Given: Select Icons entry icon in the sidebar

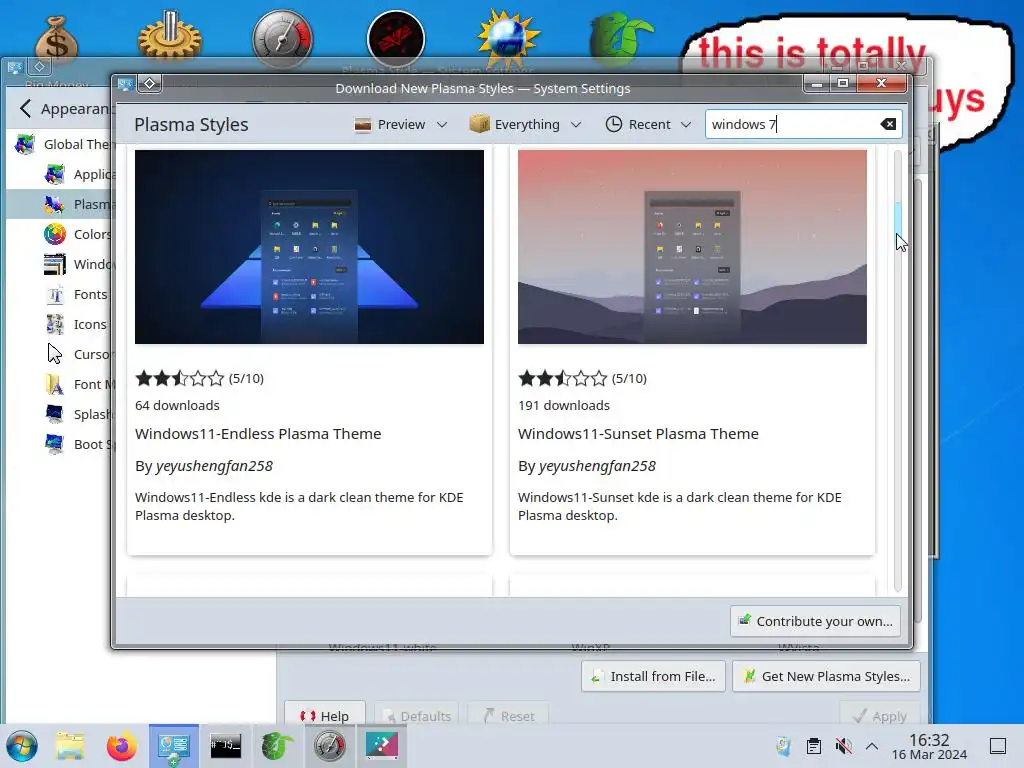Looking at the screenshot, I should point(54,324).
